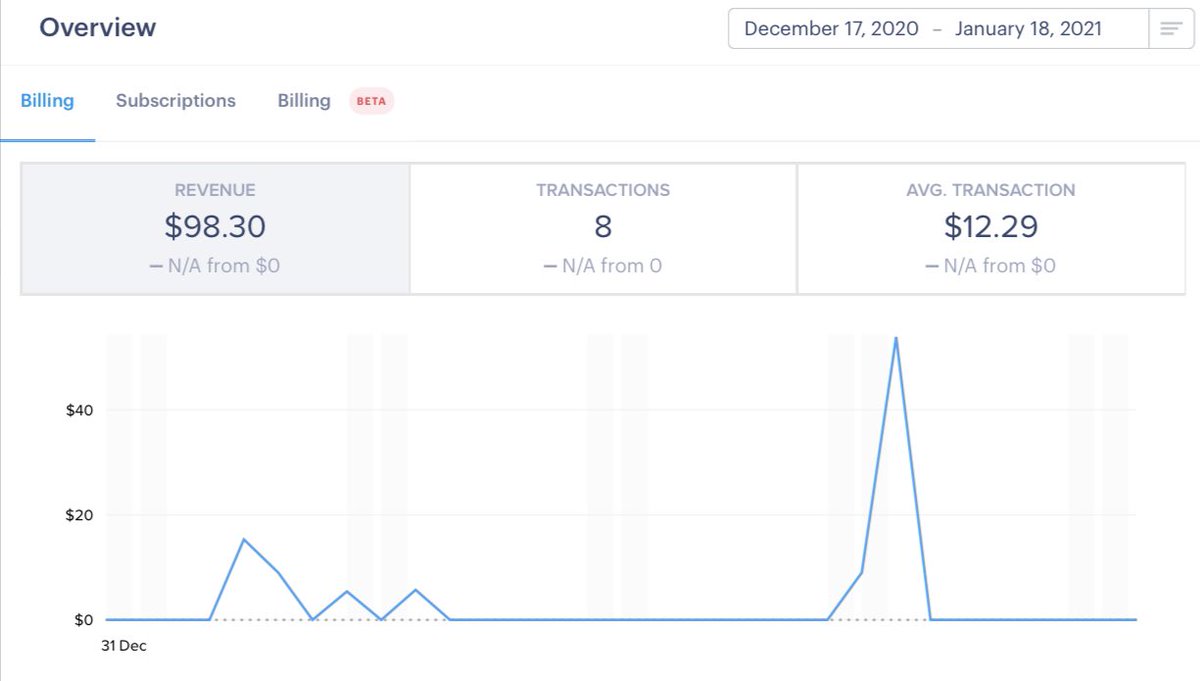Image resolution: width=1200 pixels, height=681 pixels.
Task: Select the active Billing tab
Action: 48,100
